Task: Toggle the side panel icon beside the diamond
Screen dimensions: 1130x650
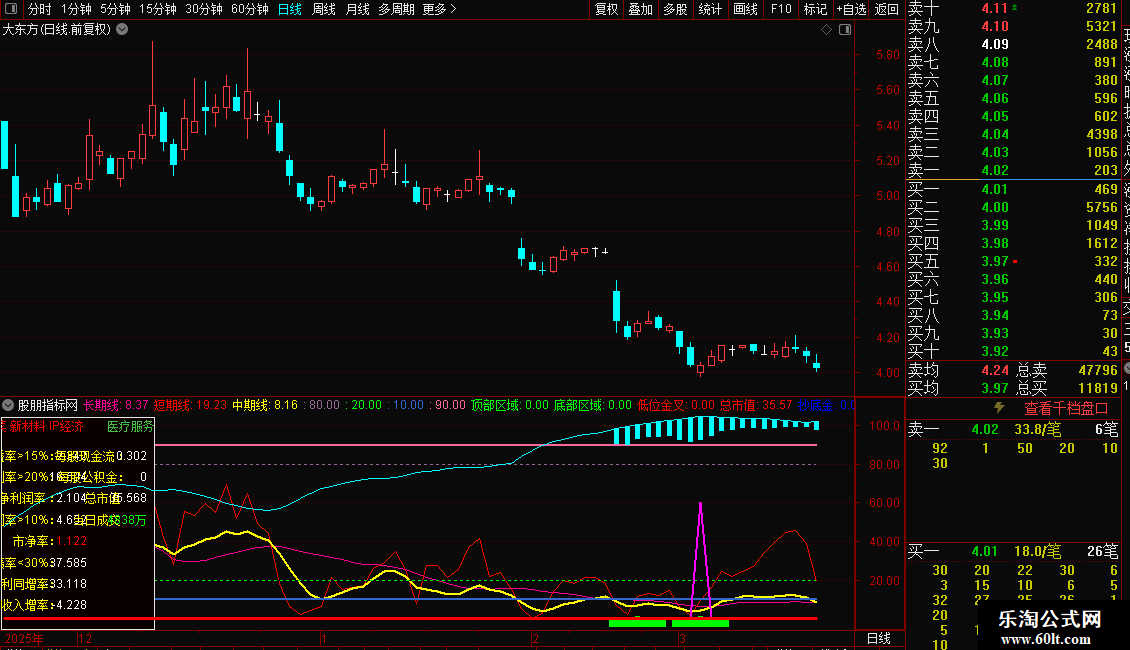Action: (x=845, y=29)
